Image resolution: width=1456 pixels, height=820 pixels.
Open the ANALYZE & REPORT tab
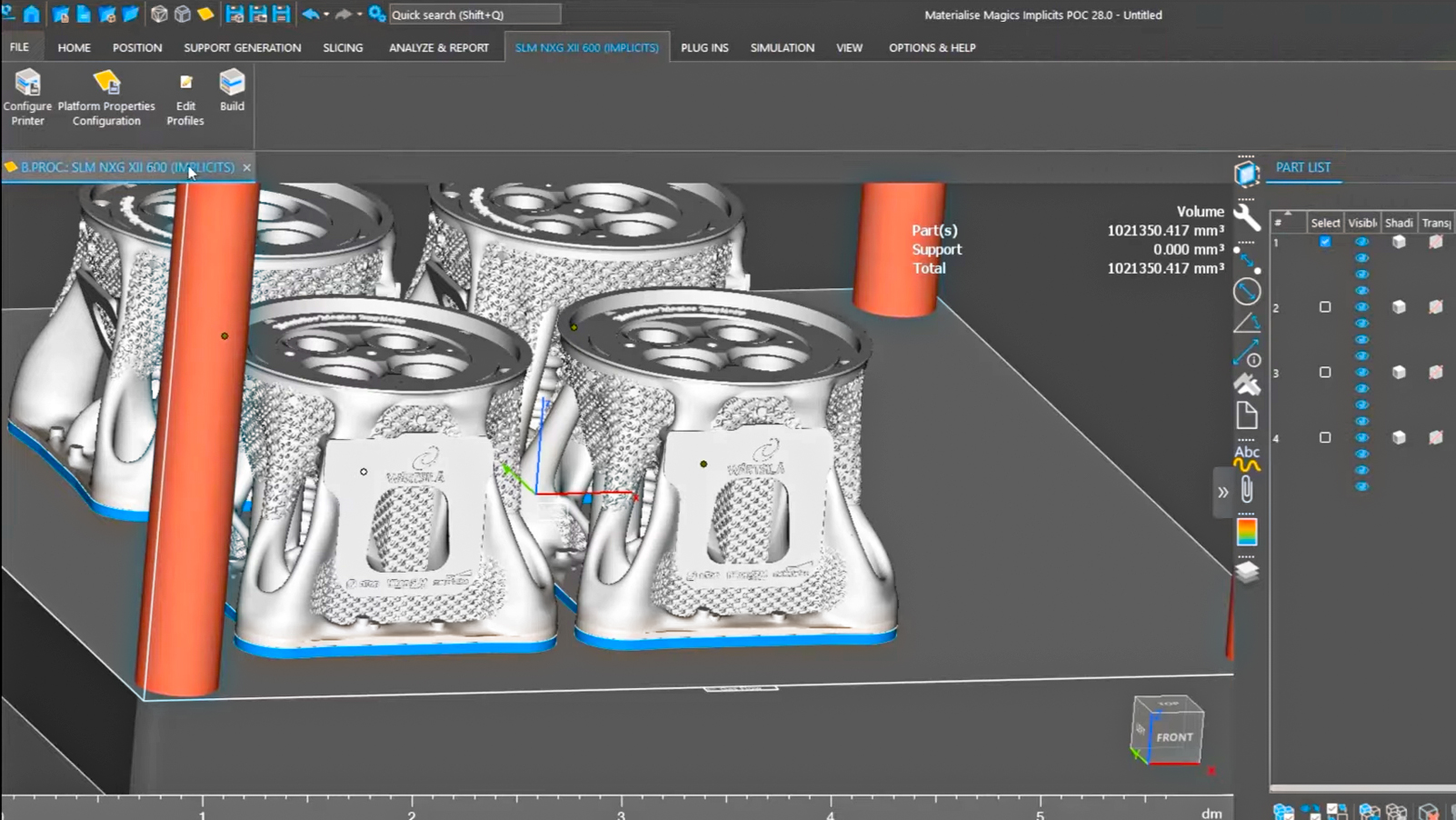coord(439,47)
